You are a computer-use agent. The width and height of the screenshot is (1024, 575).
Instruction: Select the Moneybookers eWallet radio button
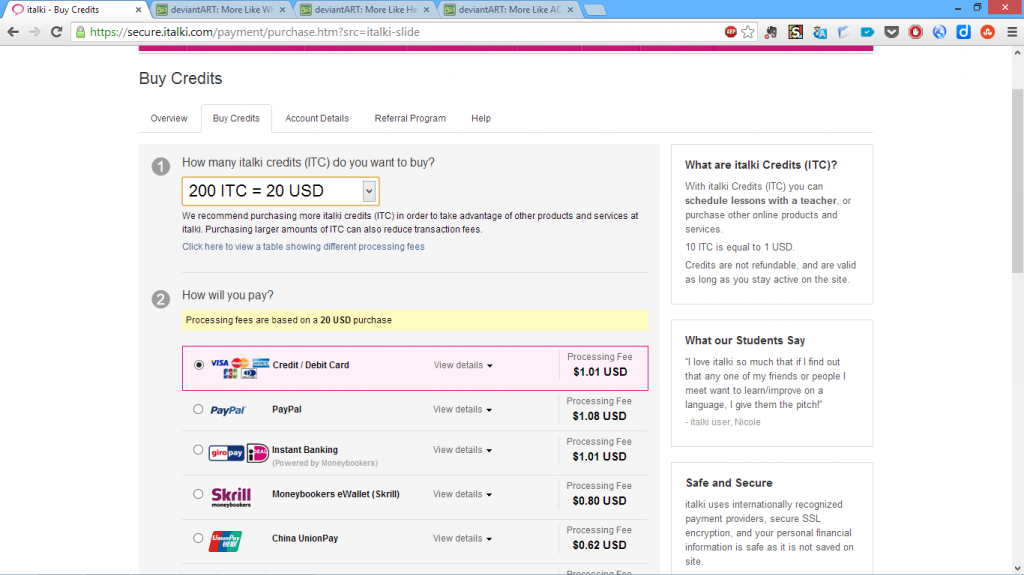(x=198, y=494)
